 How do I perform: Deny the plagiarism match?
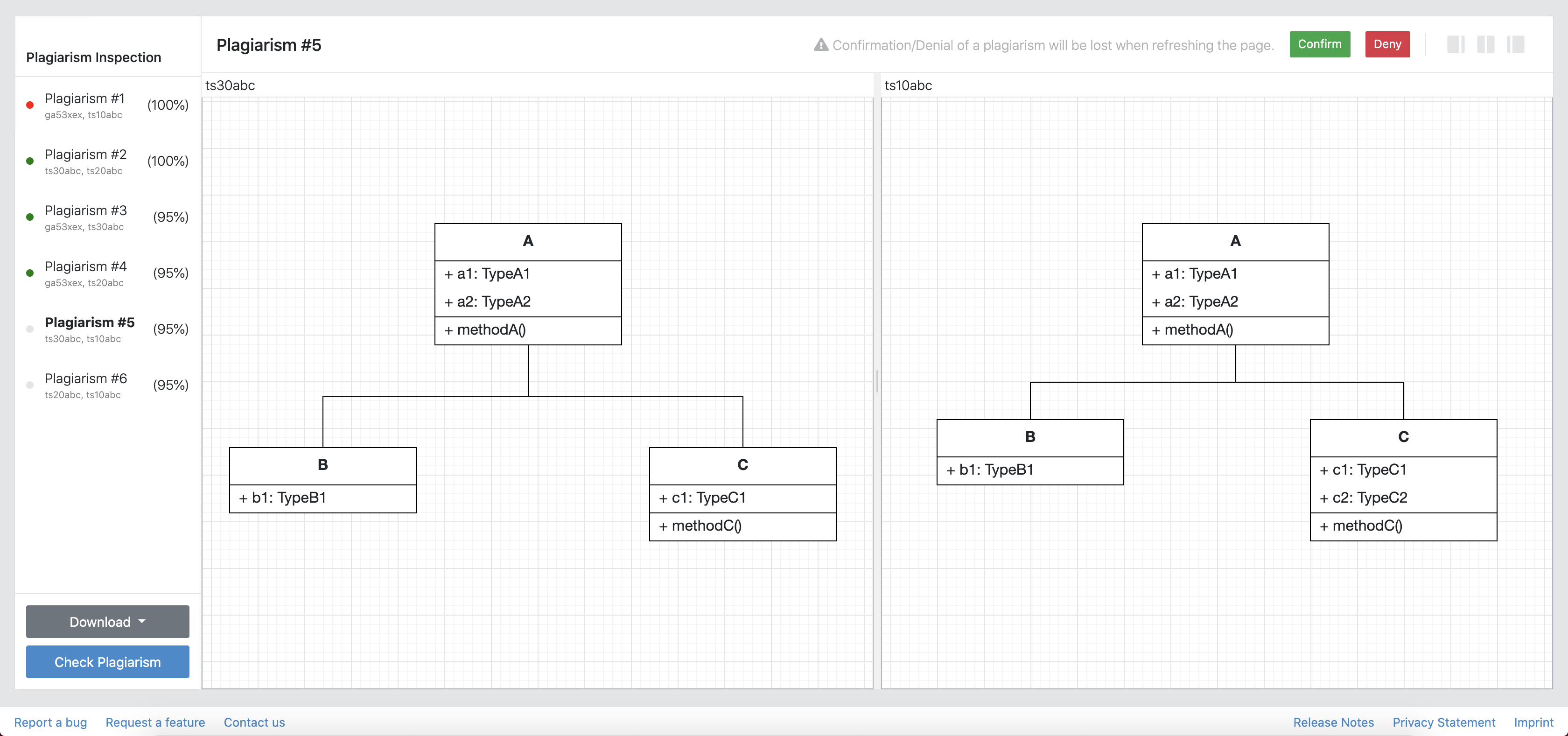(1387, 44)
